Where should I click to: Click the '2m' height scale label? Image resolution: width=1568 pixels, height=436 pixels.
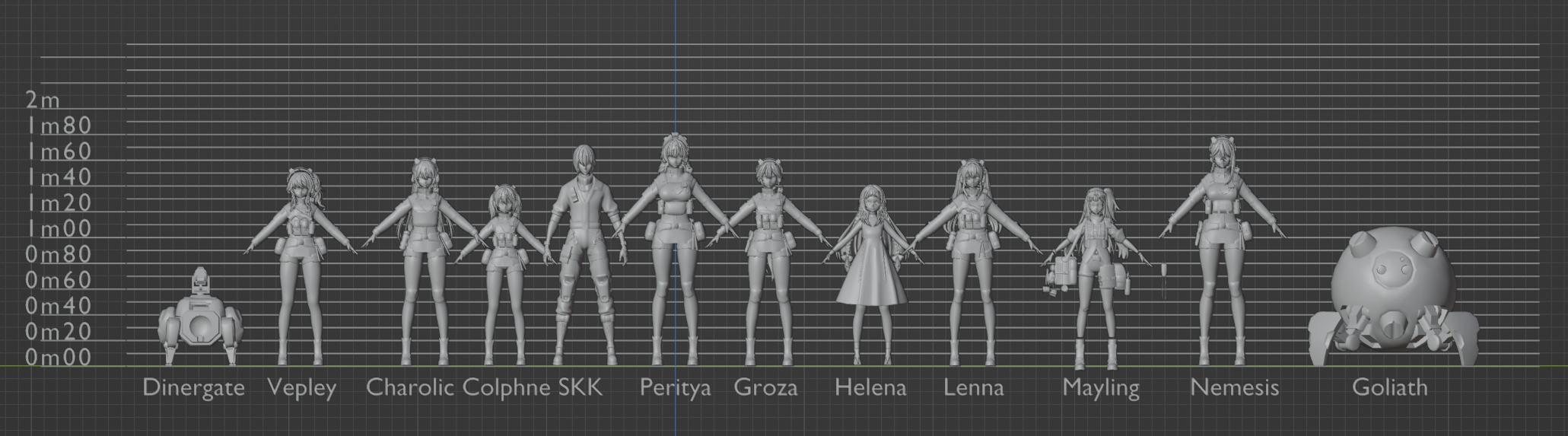tap(43, 100)
